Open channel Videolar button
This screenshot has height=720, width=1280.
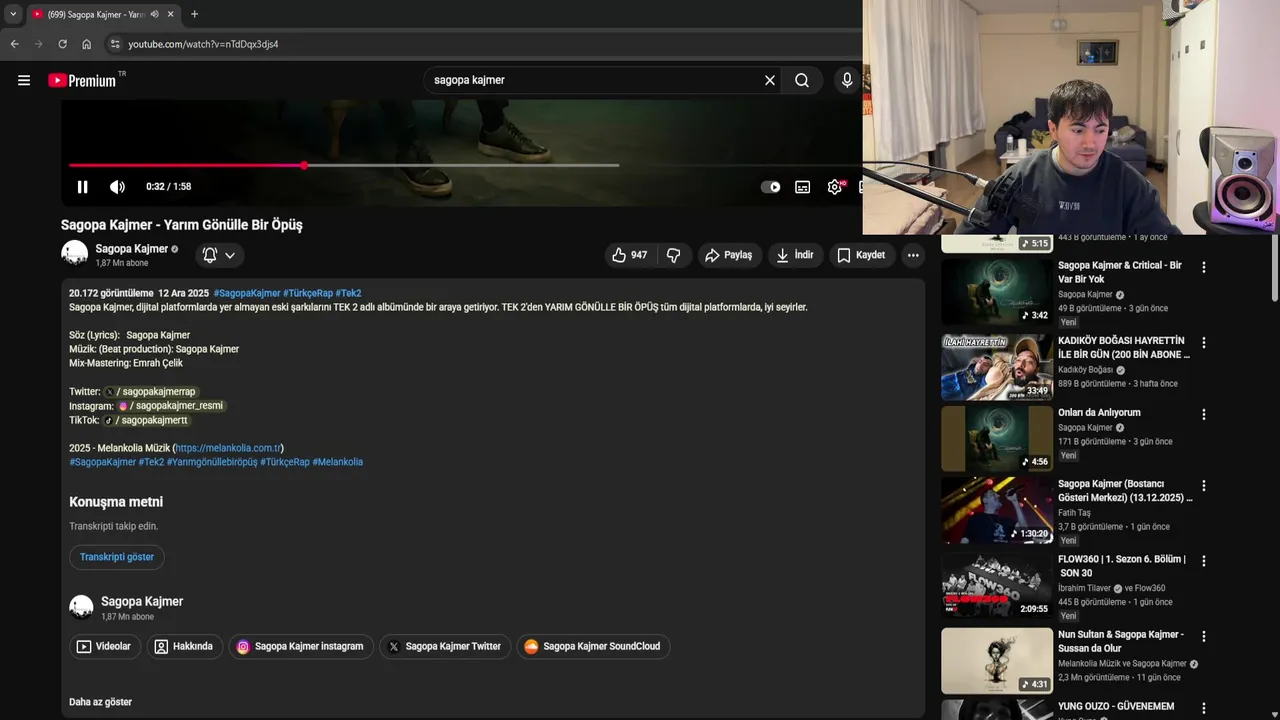[x=105, y=647]
